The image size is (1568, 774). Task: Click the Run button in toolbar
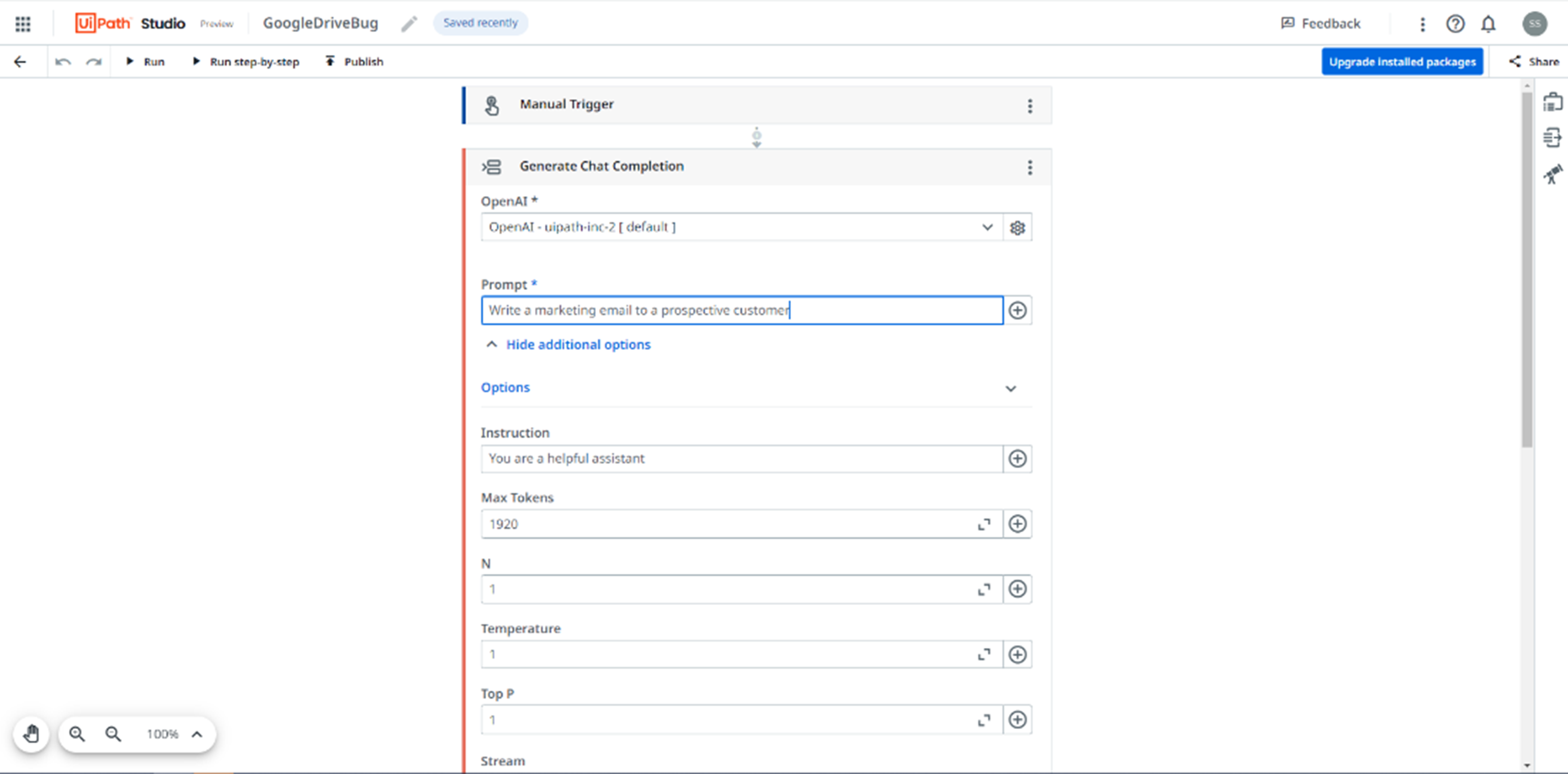145,61
